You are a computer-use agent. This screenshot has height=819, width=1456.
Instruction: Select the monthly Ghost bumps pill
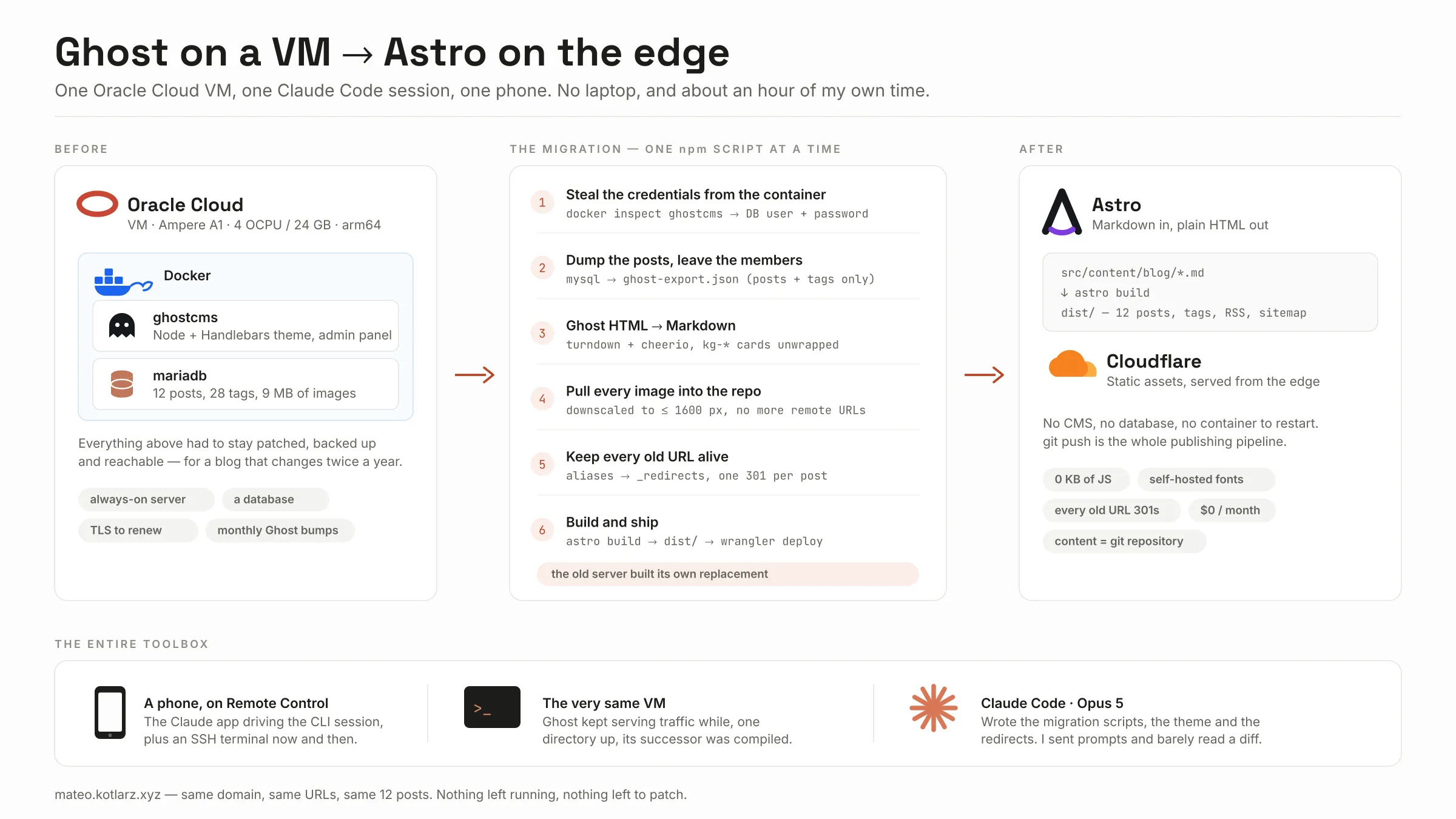[x=280, y=530]
